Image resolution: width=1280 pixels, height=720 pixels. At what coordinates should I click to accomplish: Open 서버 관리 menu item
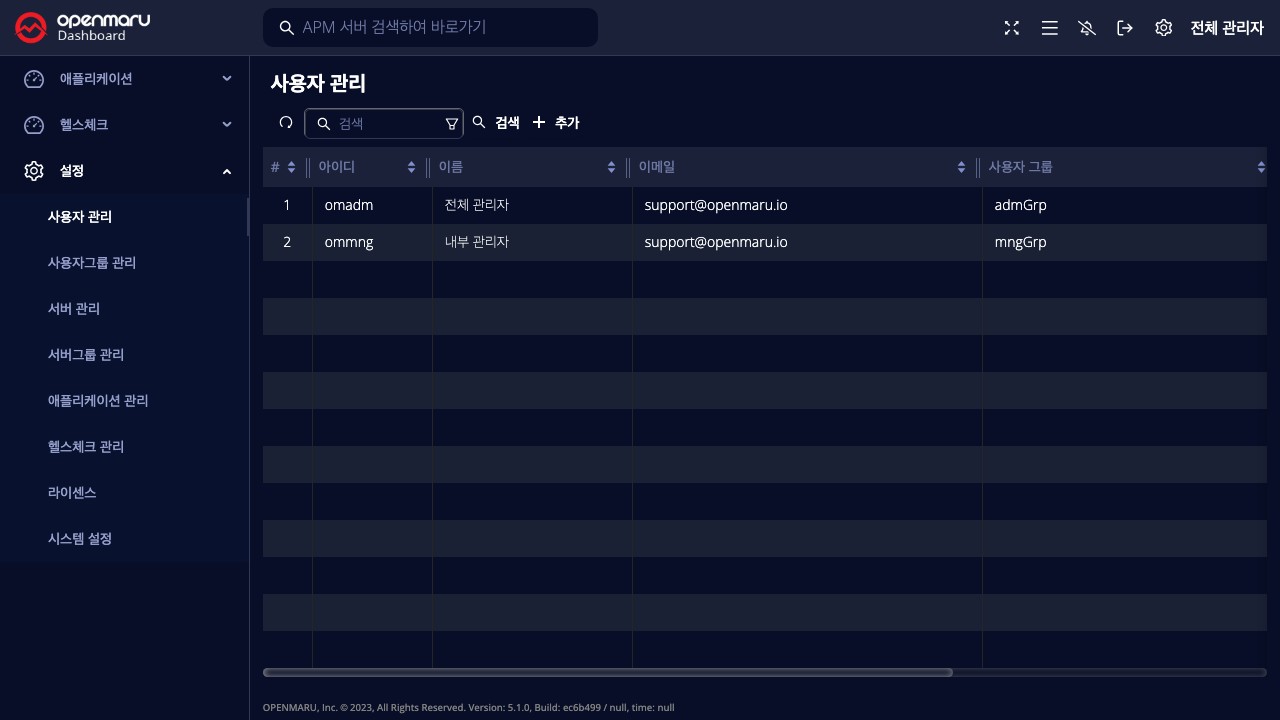coord(74,309)
